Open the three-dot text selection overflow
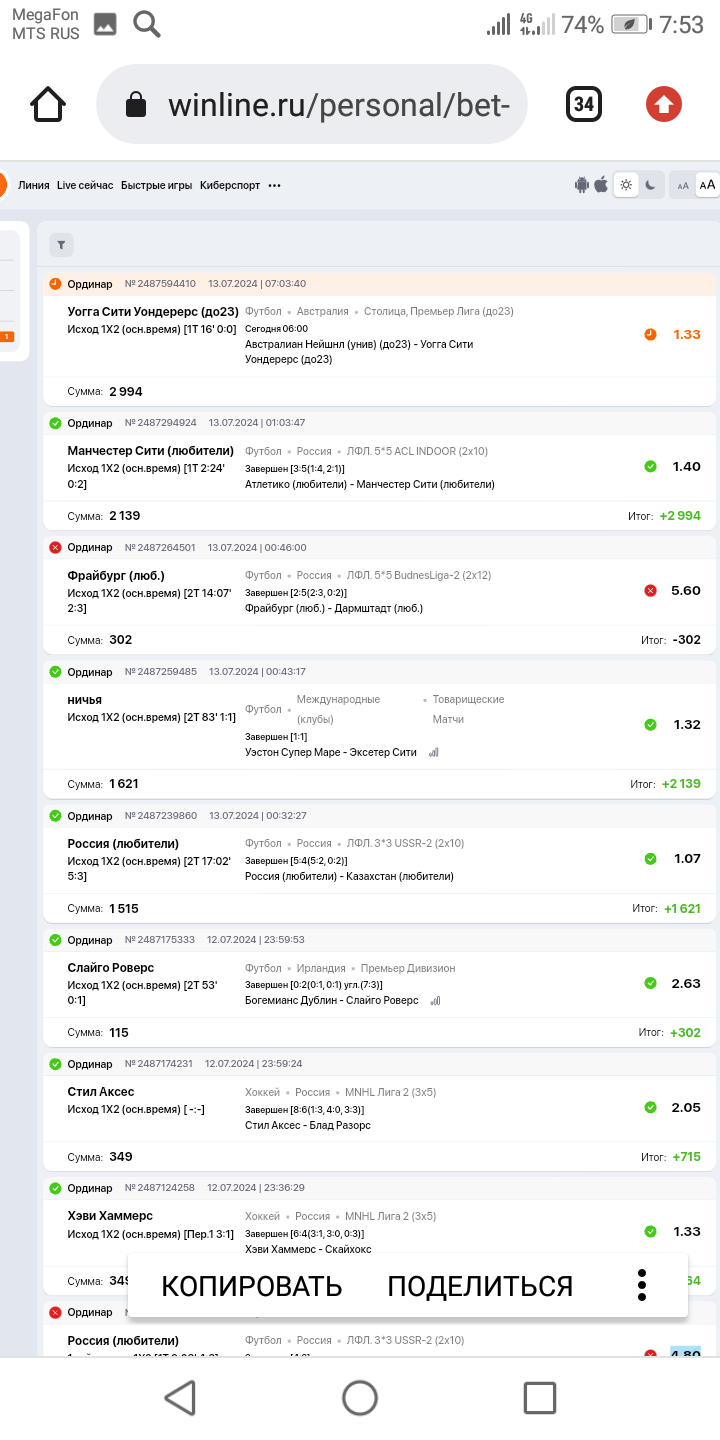The width and height of the screenshot is (720, 1440). point(642,1286)
